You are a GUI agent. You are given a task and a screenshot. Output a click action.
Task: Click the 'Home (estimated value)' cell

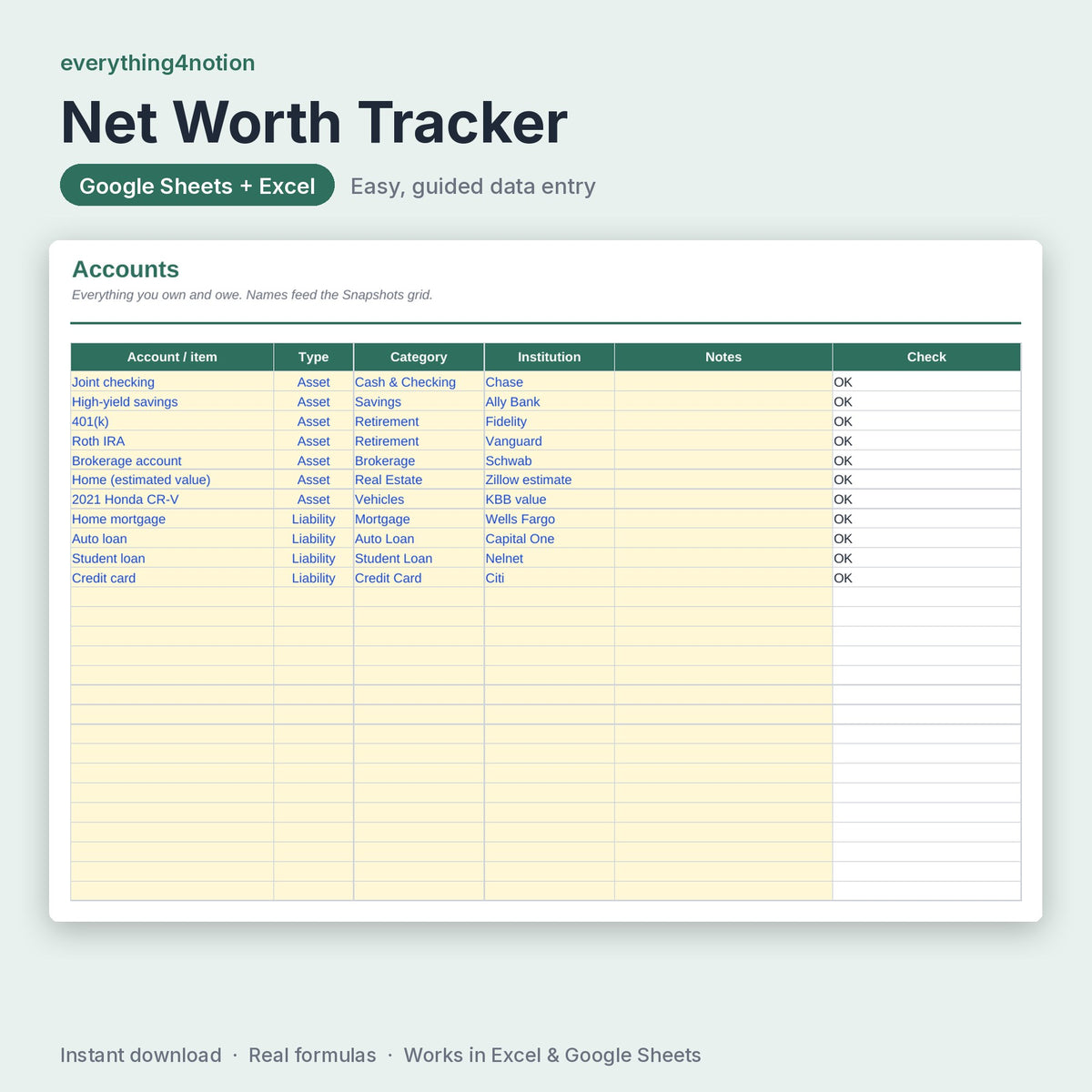tap(172, 480)
